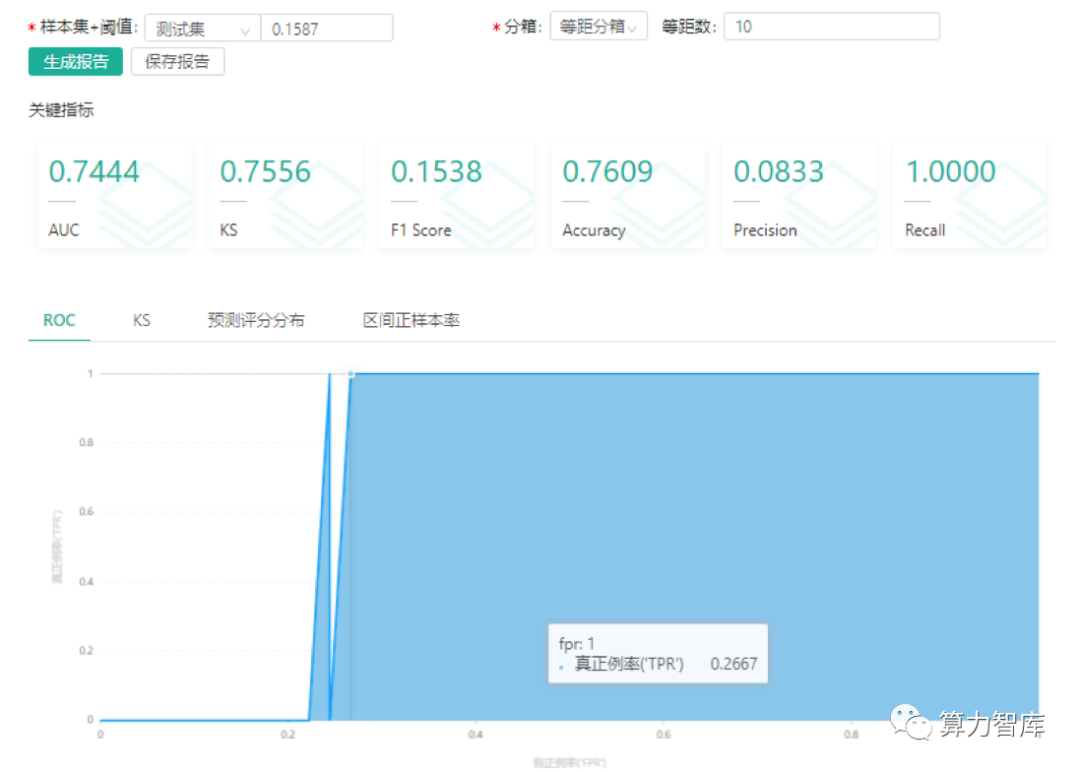Click the 等距数 input showing 10
The image size is (1080, 772).
point(831,26)
